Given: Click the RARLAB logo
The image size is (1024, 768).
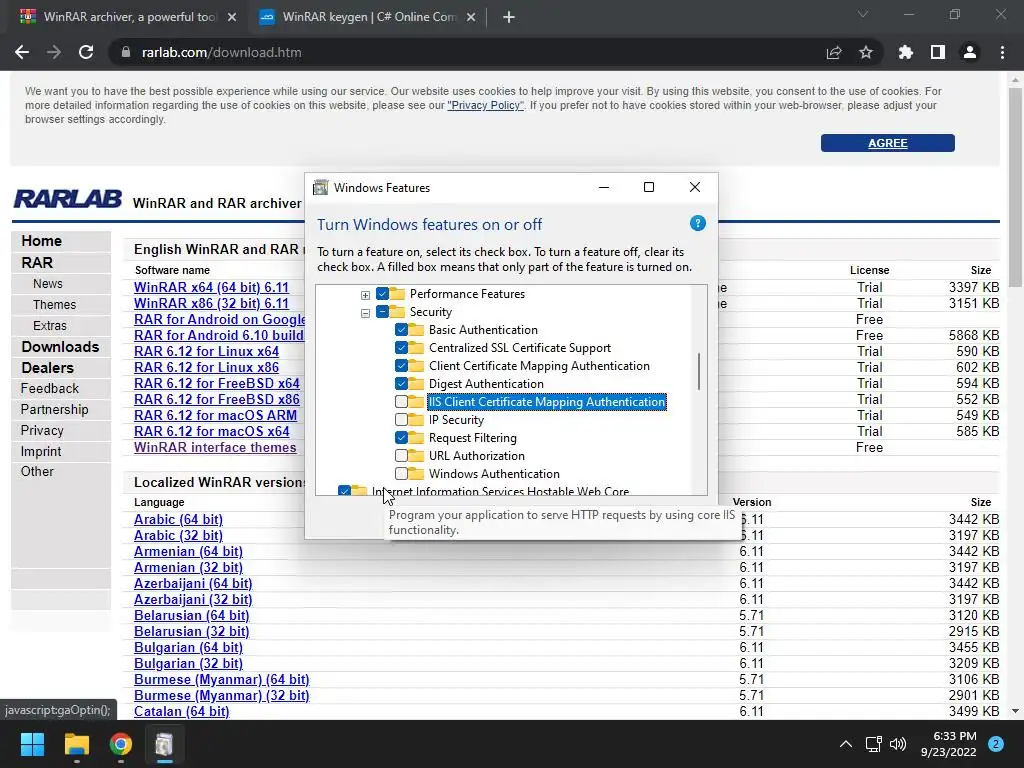Looking at the screenshot, I should pyautogui.click(x=68, y=199).
